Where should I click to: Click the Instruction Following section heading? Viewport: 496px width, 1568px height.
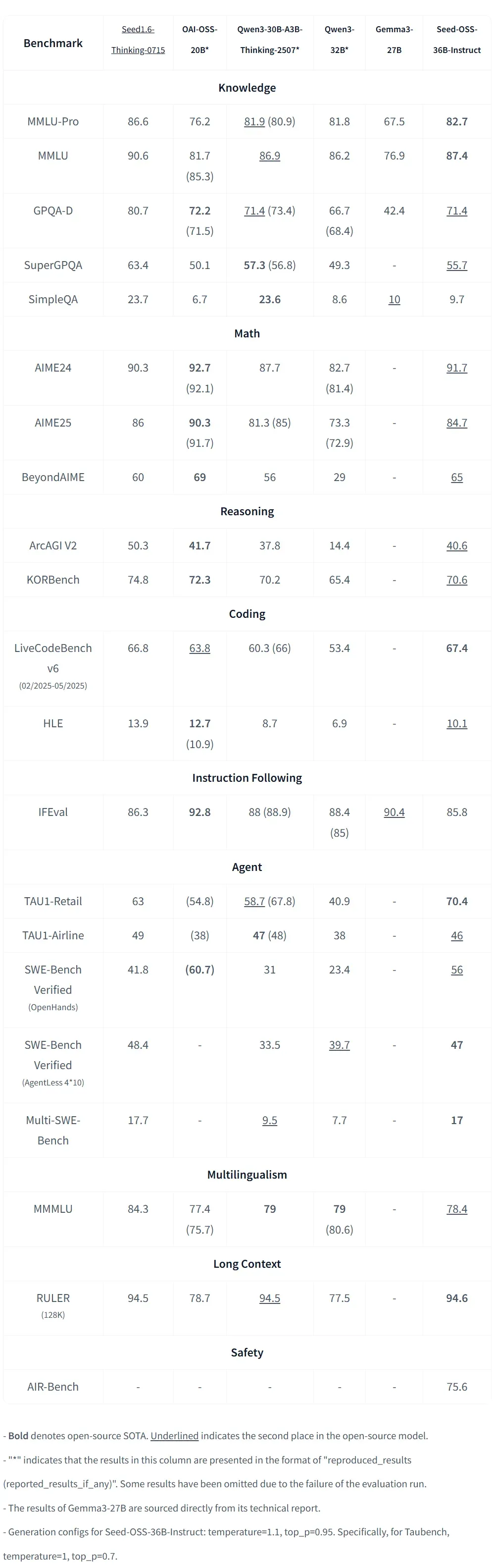247,778
